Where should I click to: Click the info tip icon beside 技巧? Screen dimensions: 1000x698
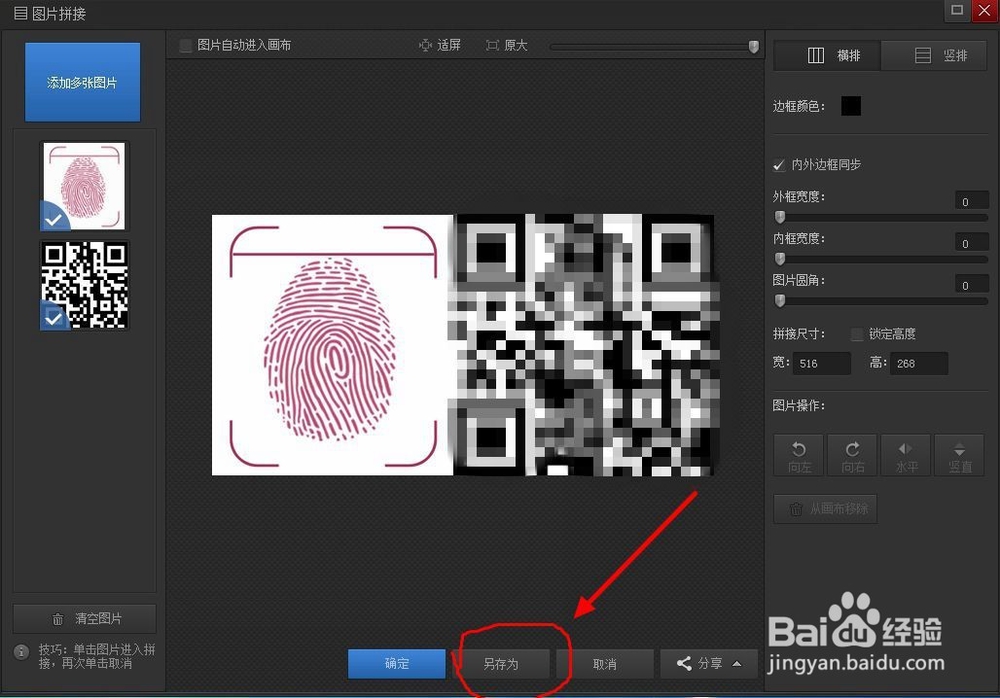pos(22,651)
